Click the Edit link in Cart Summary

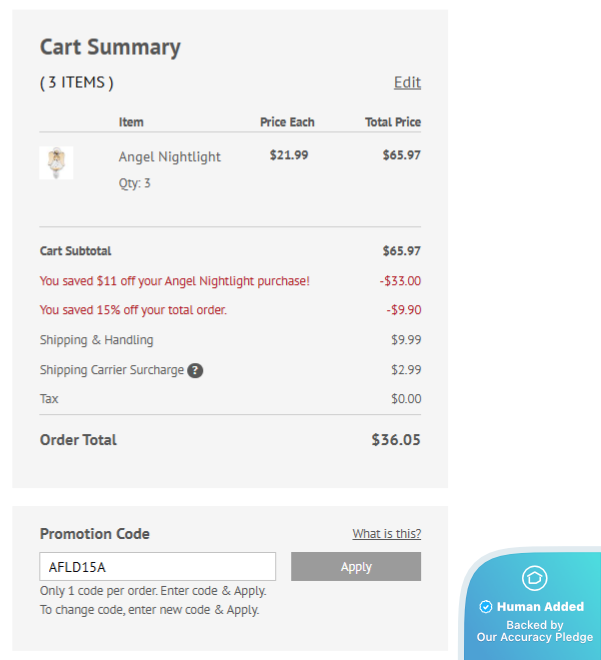[407, 82]
